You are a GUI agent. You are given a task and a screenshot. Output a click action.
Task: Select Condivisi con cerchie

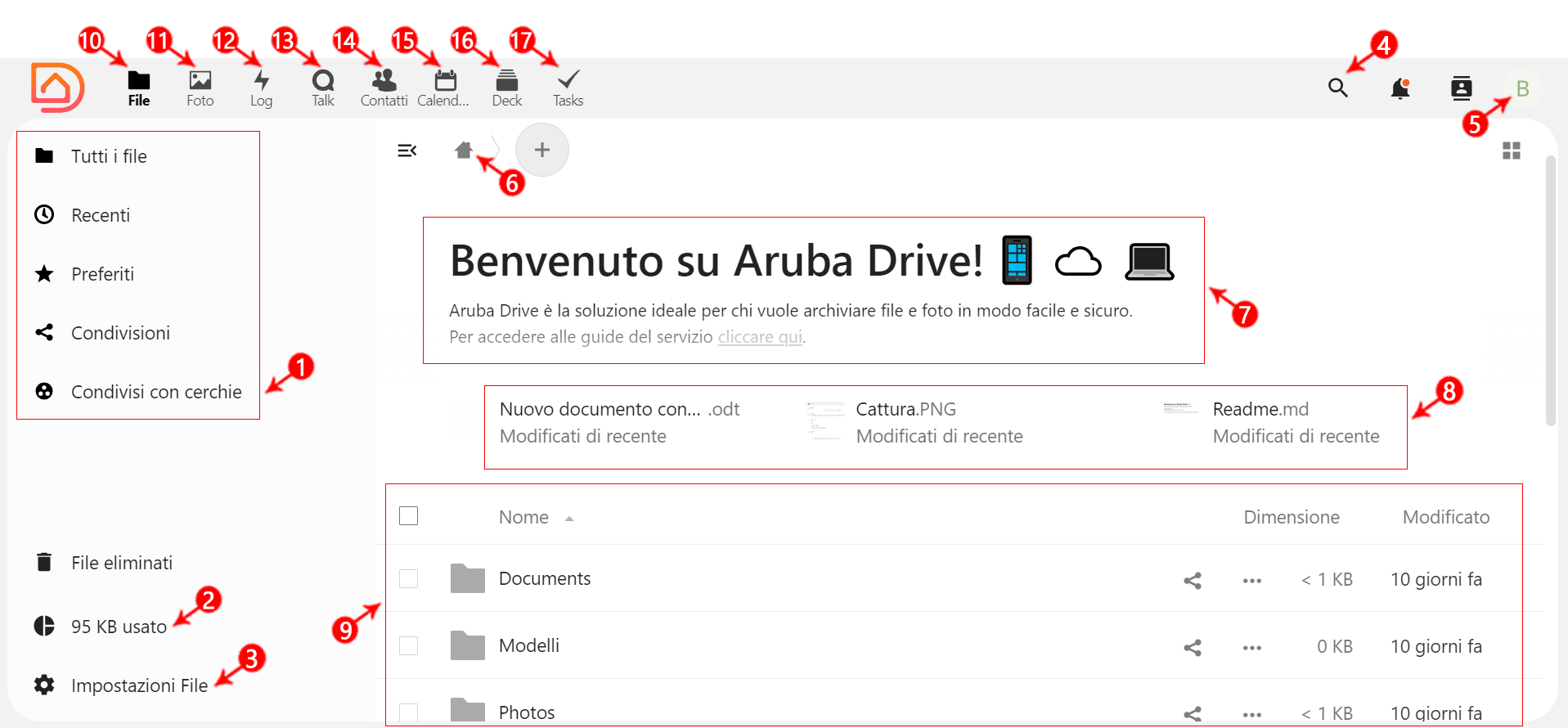tap(138, 392)
